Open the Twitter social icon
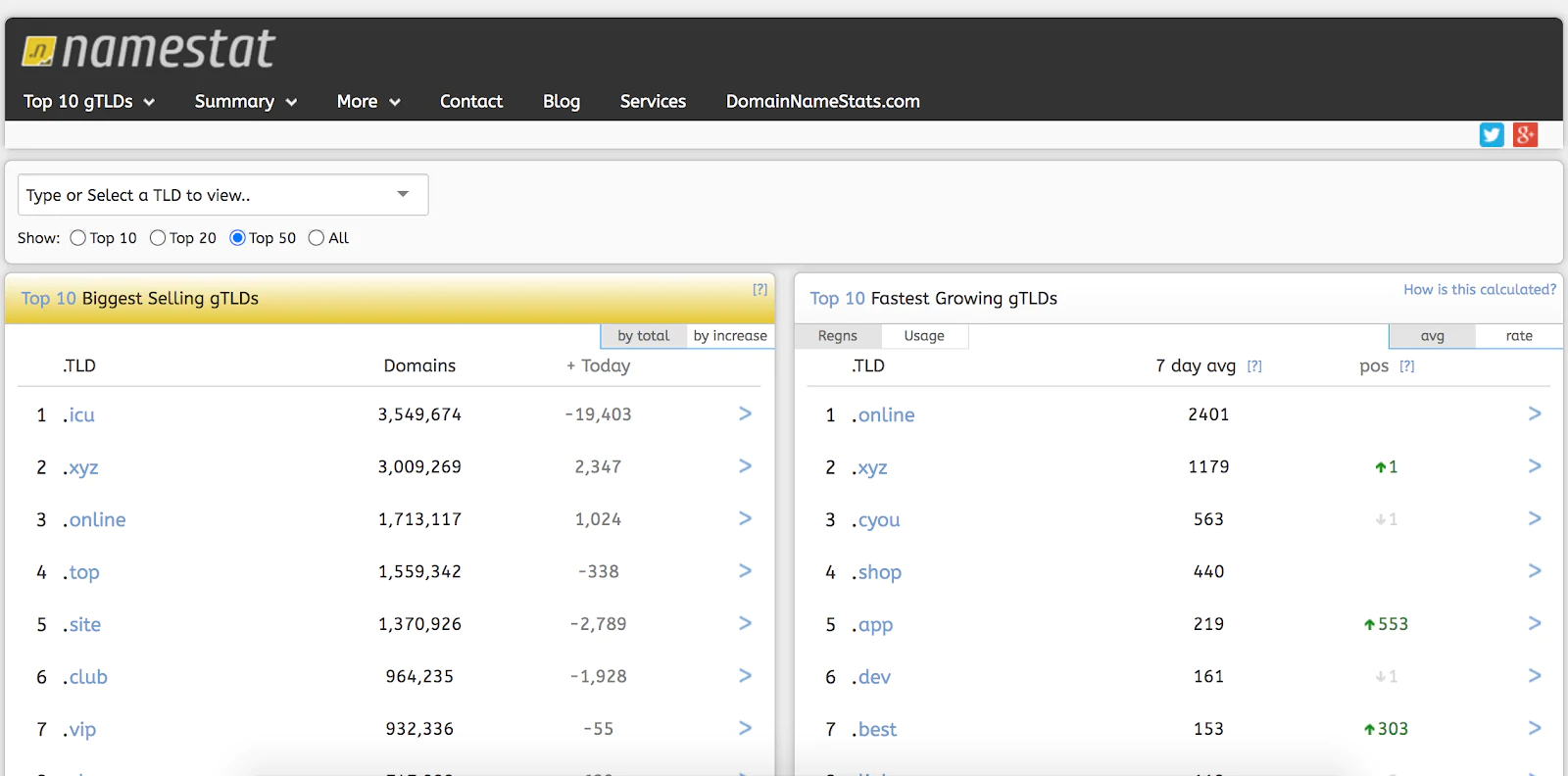 coord(1491,135)
